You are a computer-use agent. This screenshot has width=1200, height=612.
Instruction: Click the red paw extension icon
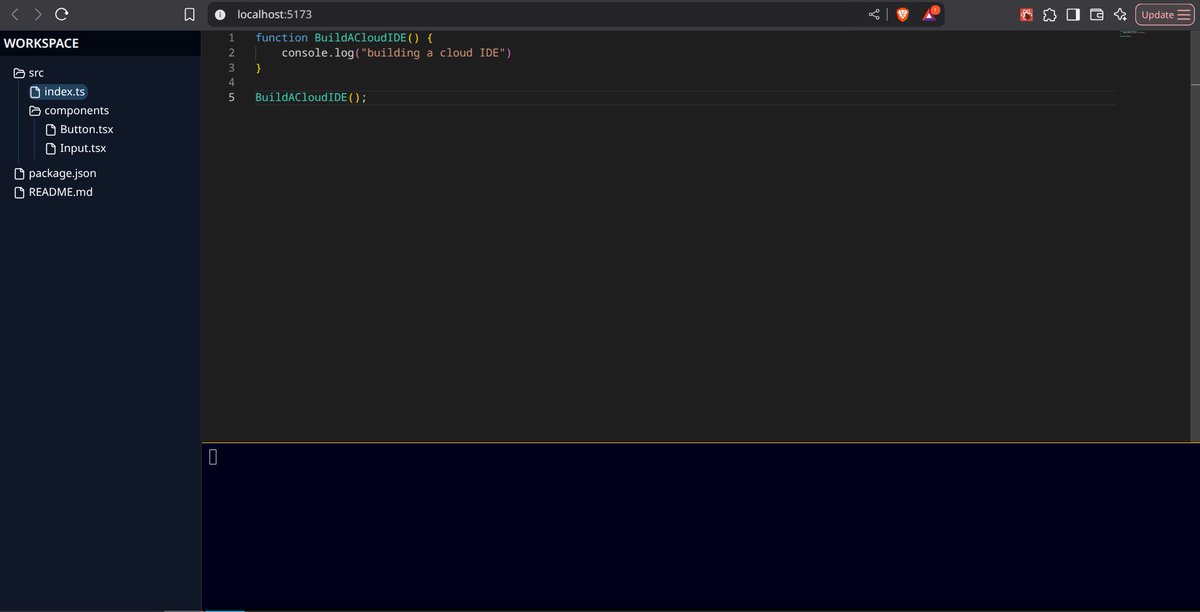pos(1026,15)
